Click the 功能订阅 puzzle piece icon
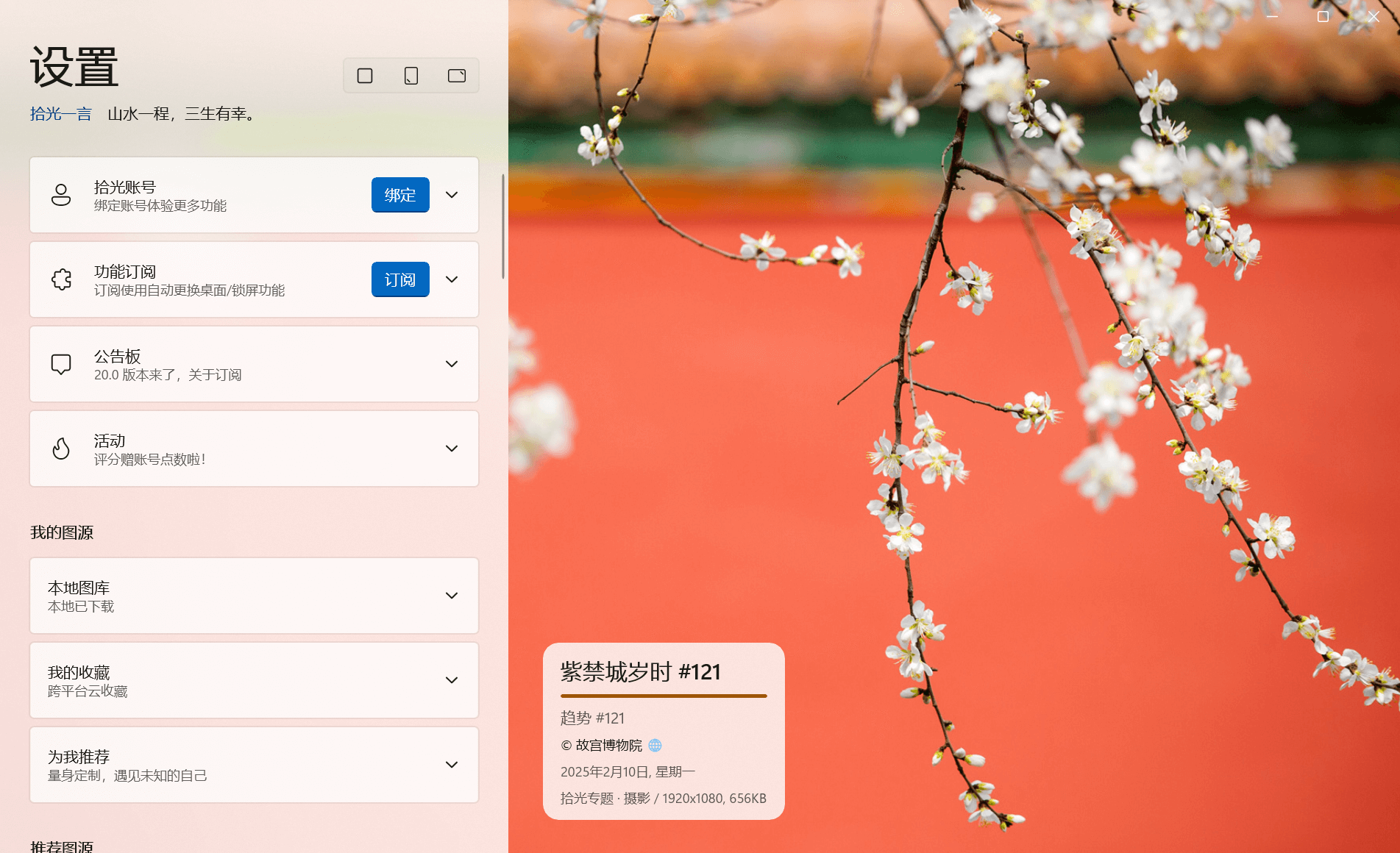This screenshot has width=1400, height=853. pyautogui.click(x=61, y=279)
